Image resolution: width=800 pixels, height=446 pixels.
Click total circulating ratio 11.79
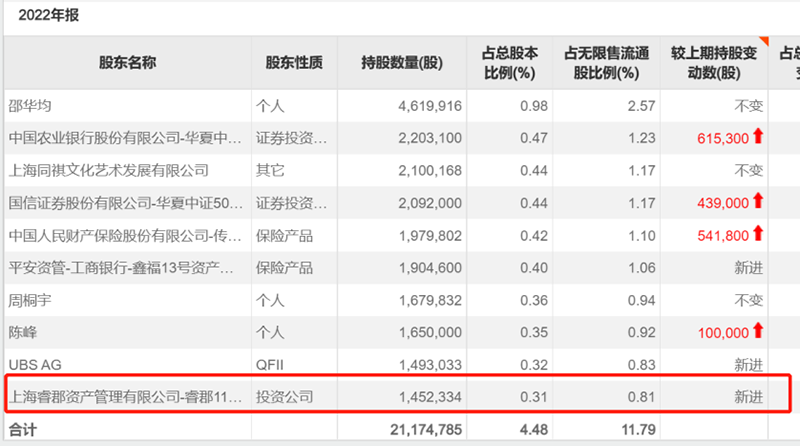pyautogui.click(x=639, y=430)
